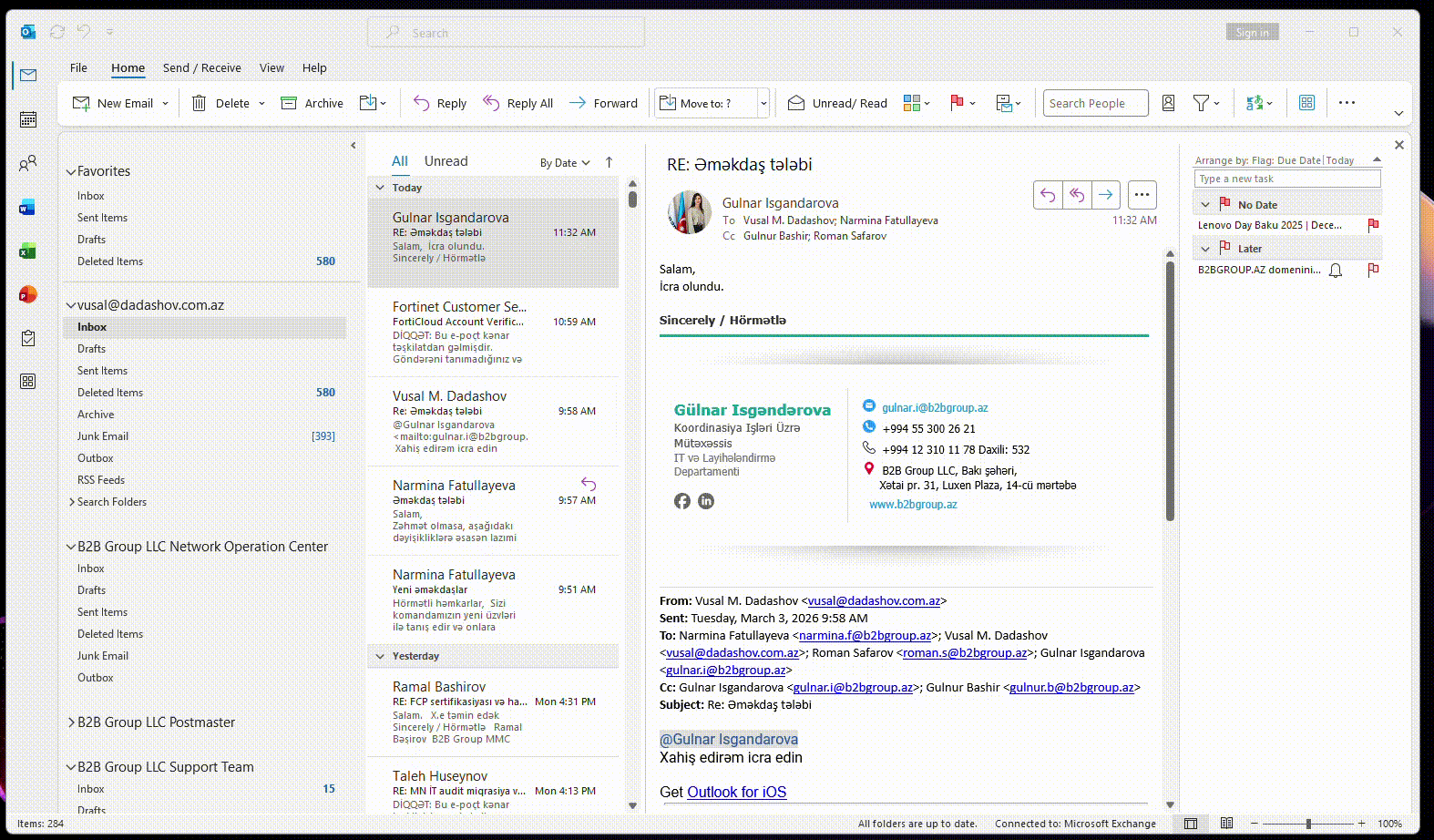Click the Facebook icon in the signature
Image resolution: width=1434 pixels, height=840 pixels.
tap(682, 501)
